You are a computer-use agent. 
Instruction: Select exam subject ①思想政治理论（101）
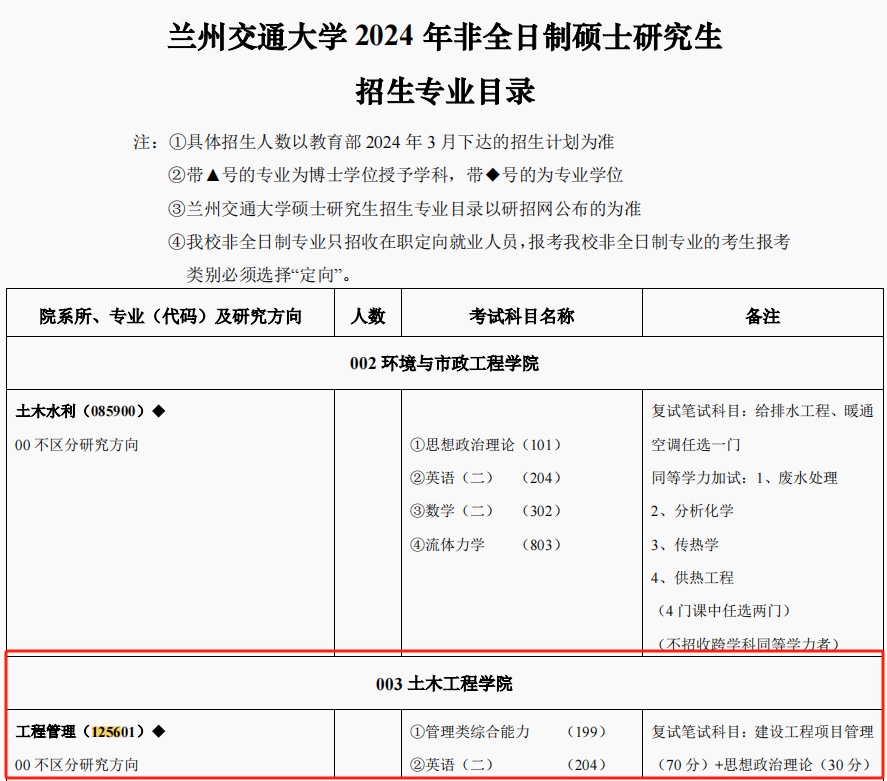pos(485,445)
